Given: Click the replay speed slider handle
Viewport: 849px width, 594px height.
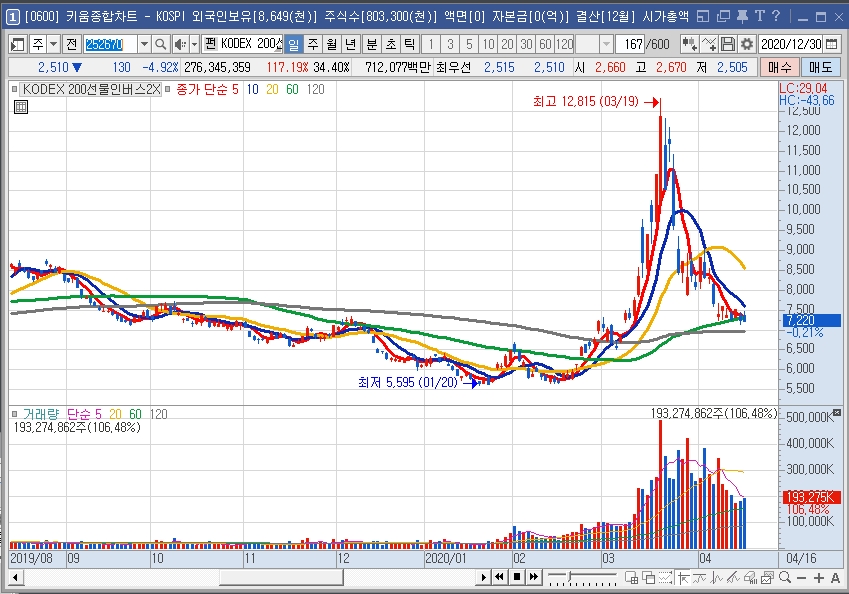Looking at the screenshot, I should [569, 577].
